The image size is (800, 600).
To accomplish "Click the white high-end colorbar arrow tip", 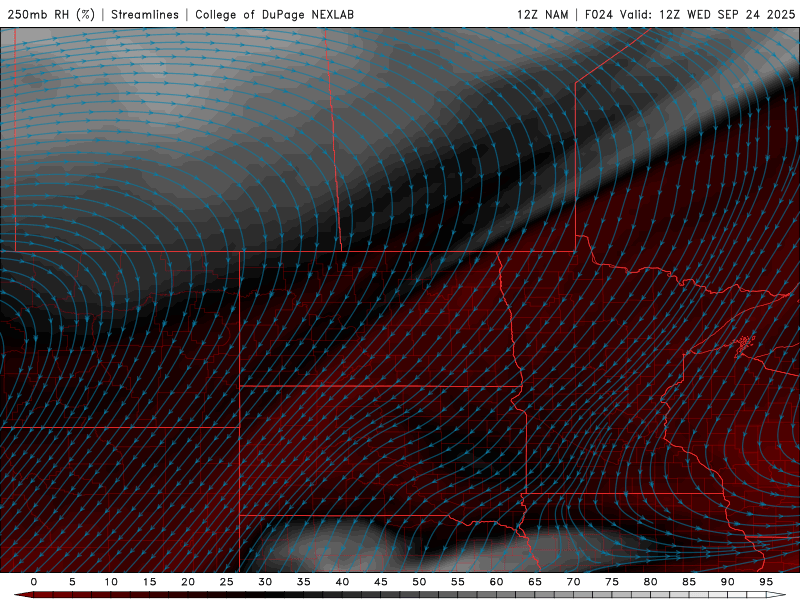I will tap(777, 595).
